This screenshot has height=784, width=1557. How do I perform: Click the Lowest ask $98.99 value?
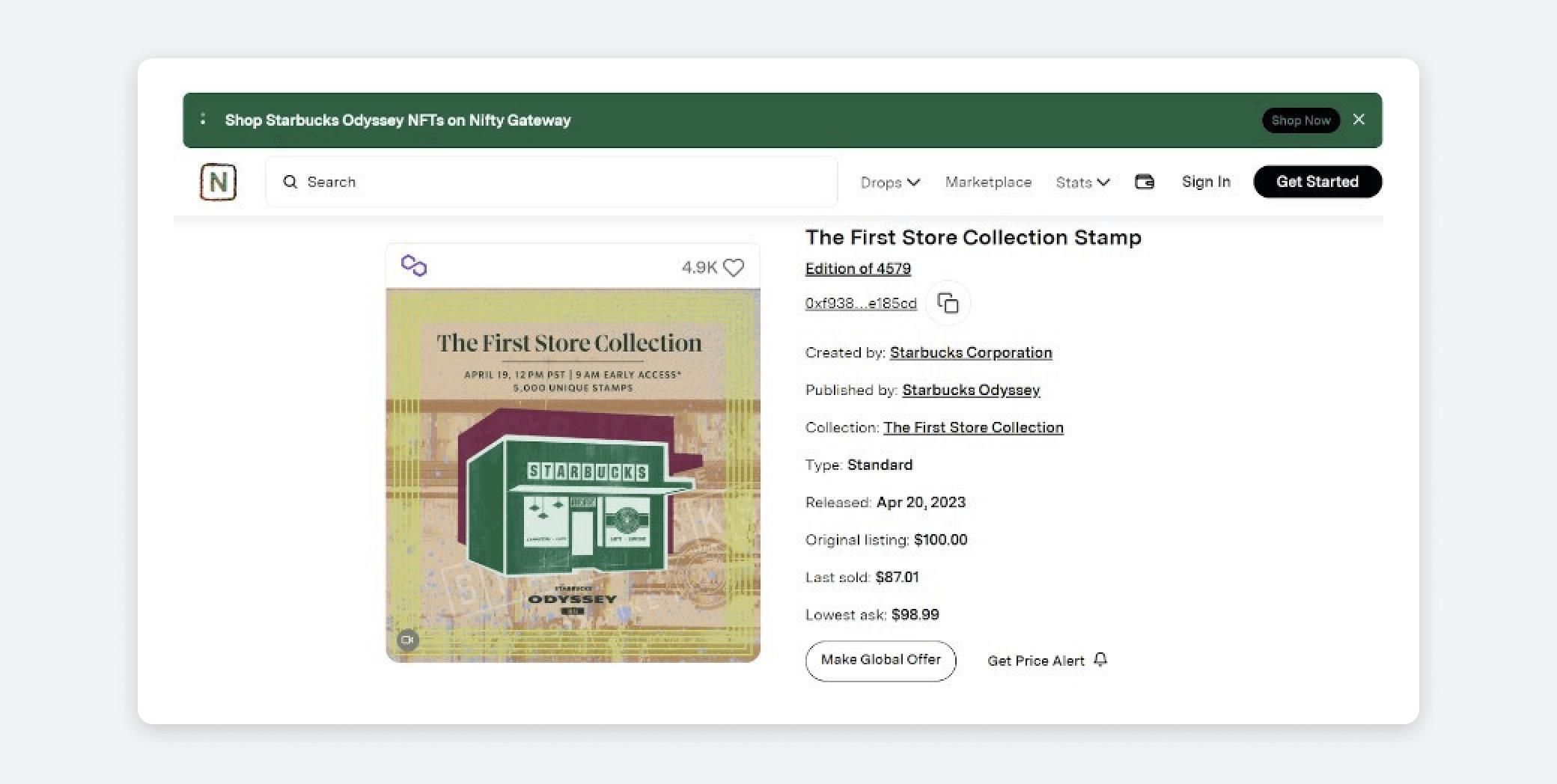tap(915, 614)
